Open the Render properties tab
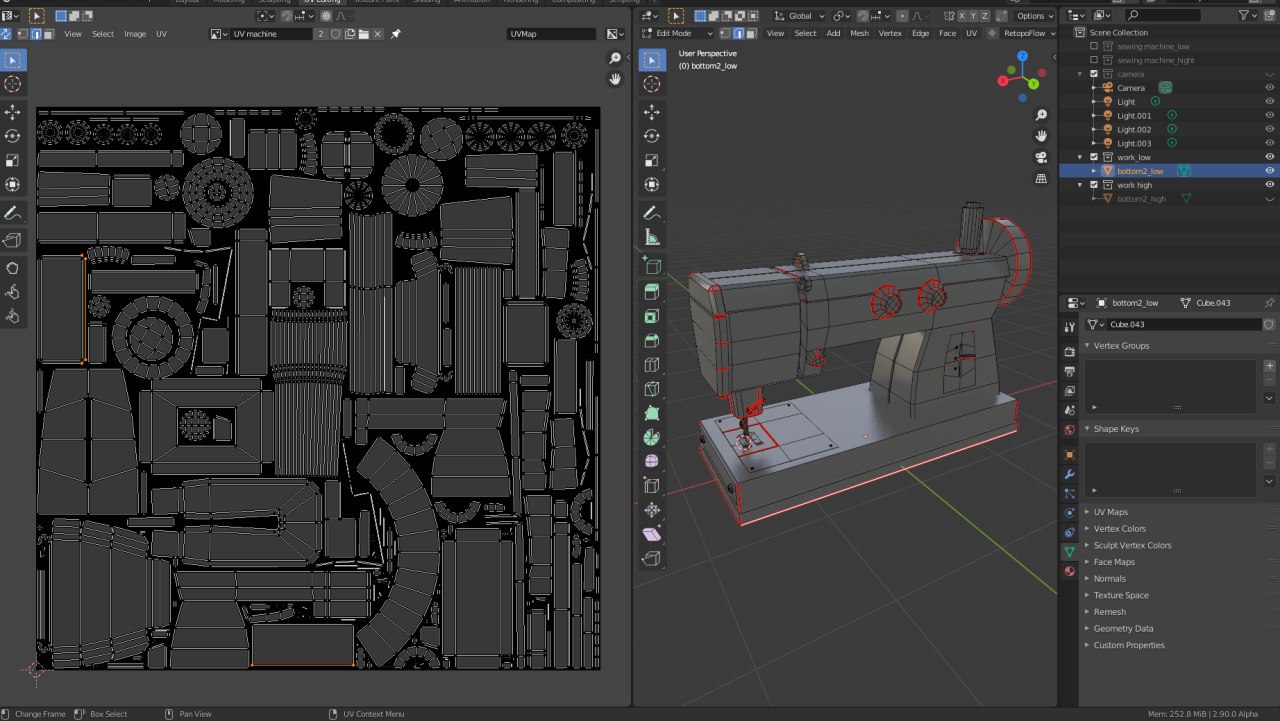This screenshot has width=1280, height=721. coord(1069,352)
